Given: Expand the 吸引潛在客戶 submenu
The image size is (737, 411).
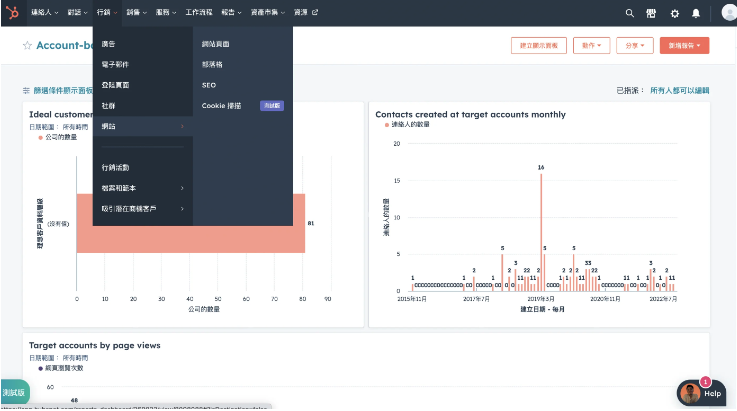Looking at the screenshot, I should (182, 208).
